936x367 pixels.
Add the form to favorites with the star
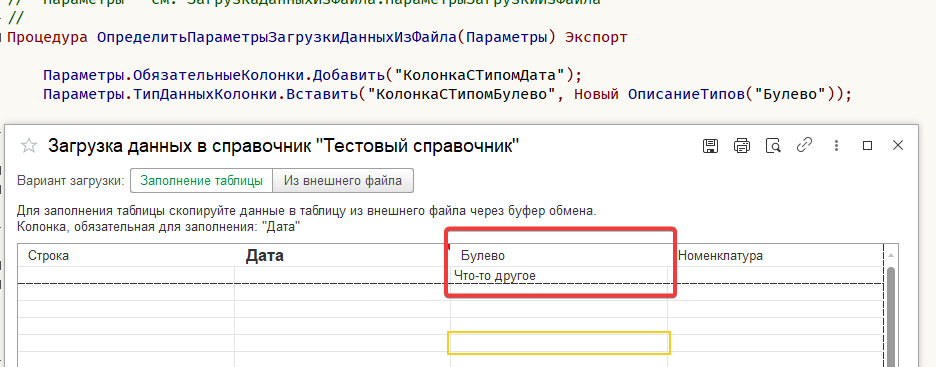pyautogui.click(x=29, y=146)
